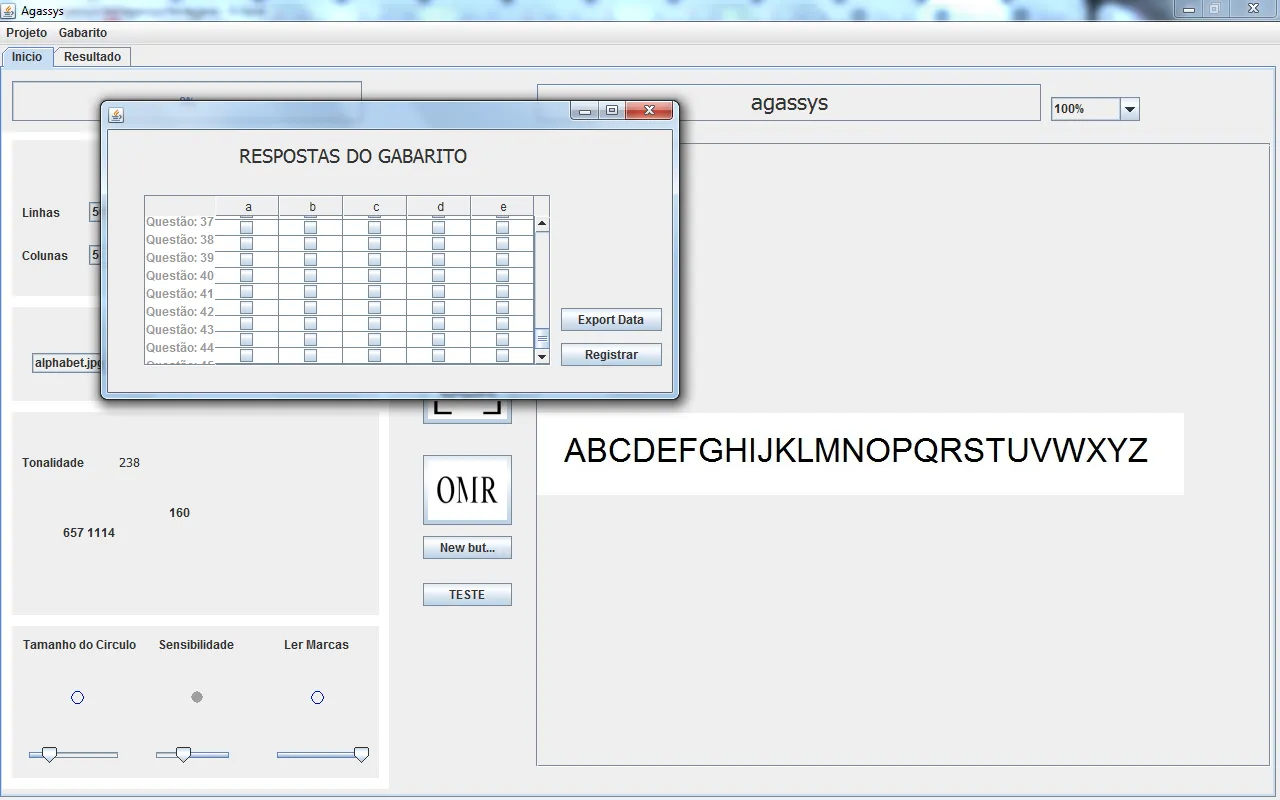Click the "Questão: 38" row label

point(180,240)
